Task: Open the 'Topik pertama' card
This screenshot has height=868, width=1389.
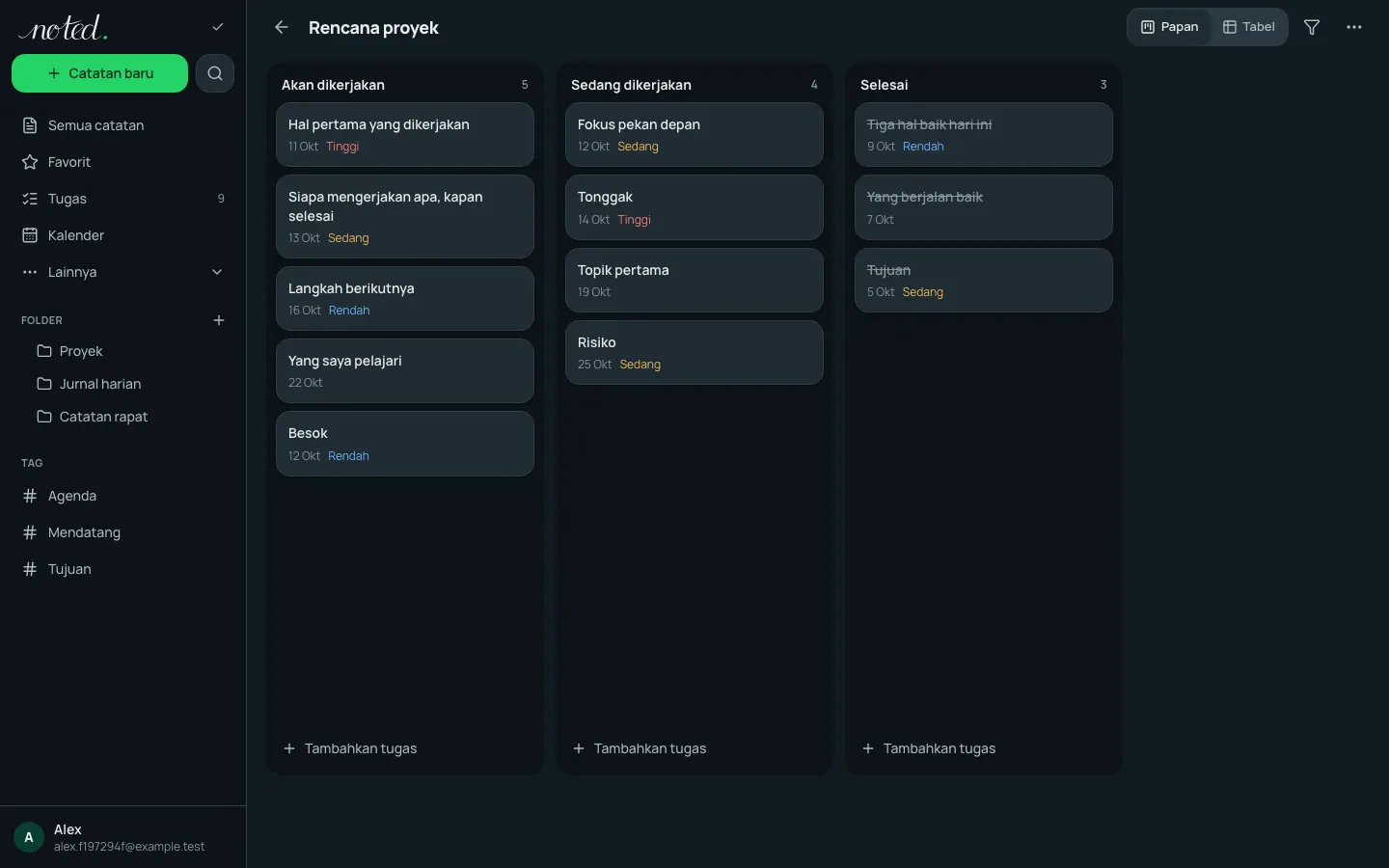Action: click(694, 281)
